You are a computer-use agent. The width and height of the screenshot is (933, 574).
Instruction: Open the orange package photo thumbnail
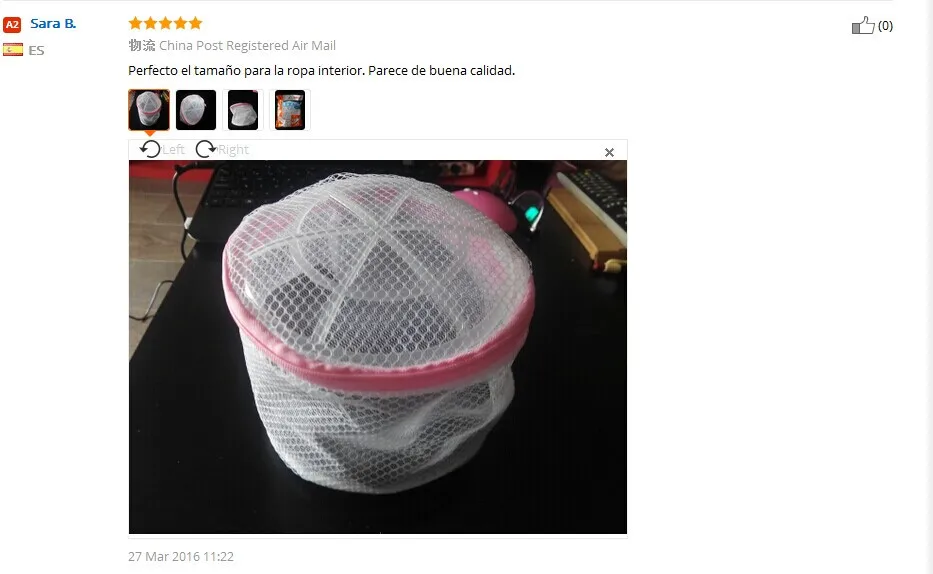pos(290,109)
